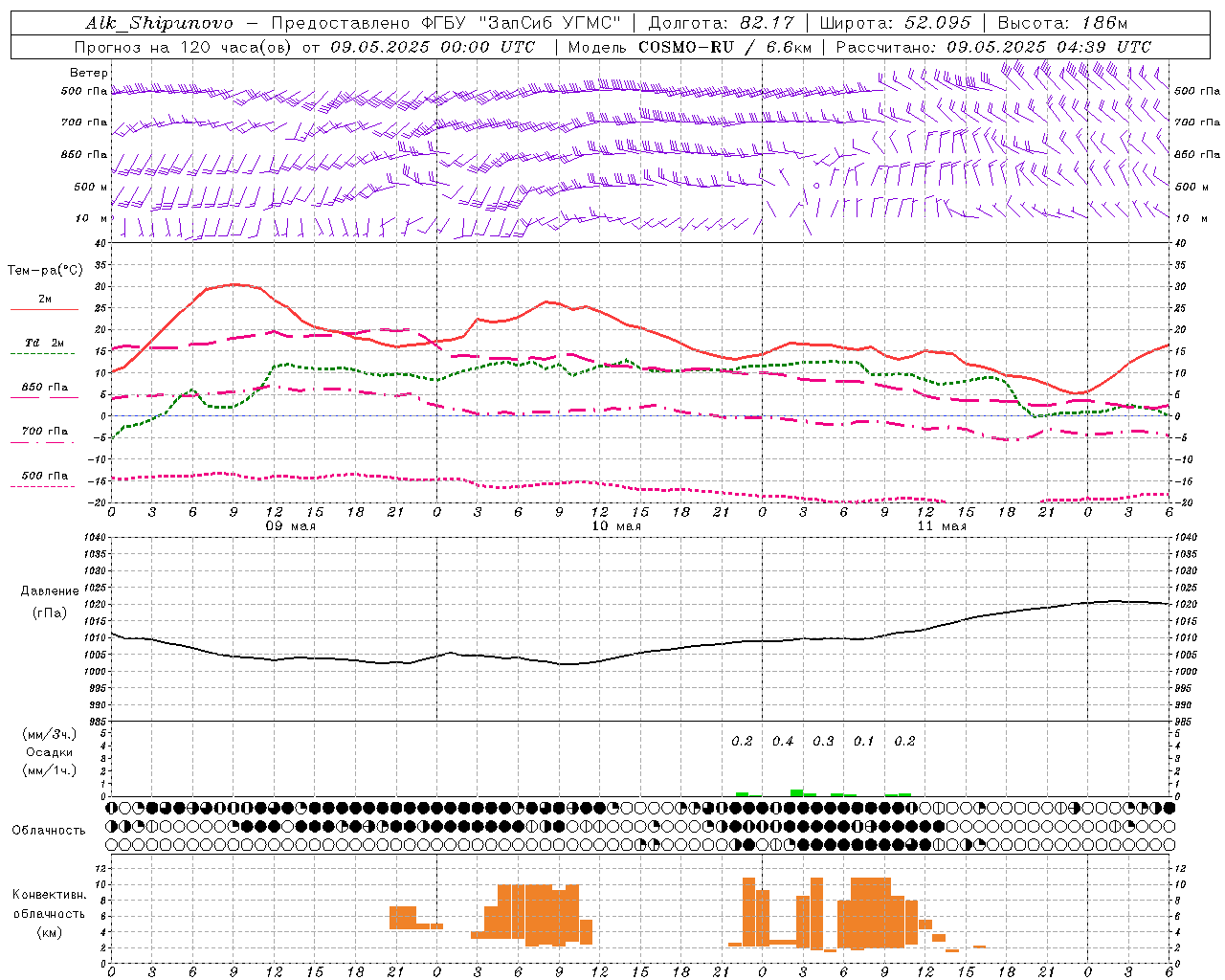Click the Осадки precipitation label
1225x980 pixels.
tap(50, 752)
